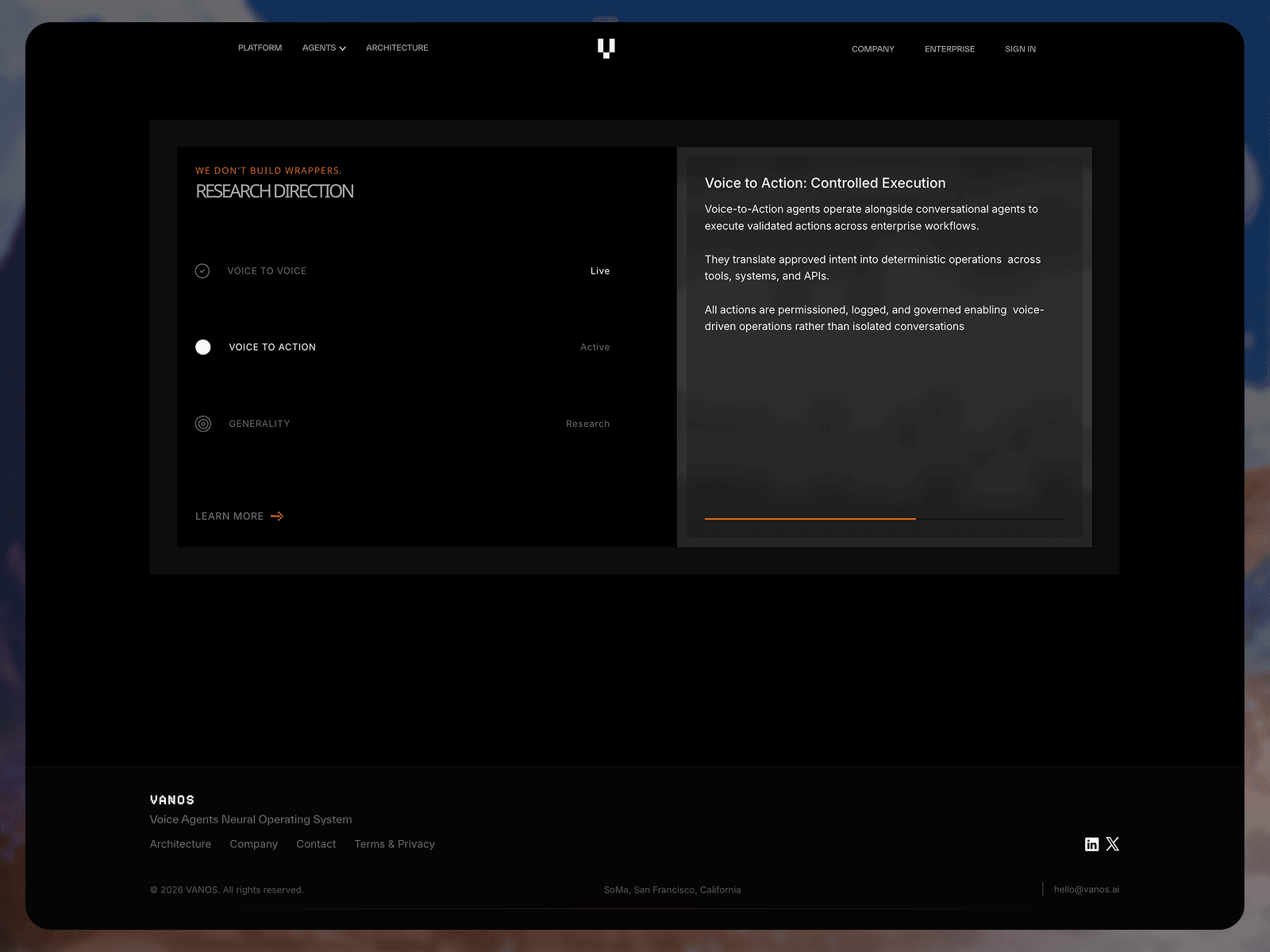The height and width of the screenshot is (952, 1270).
Task: Open the Enterprise nav item
Action: pyautogui.click(x=949, y=49)
